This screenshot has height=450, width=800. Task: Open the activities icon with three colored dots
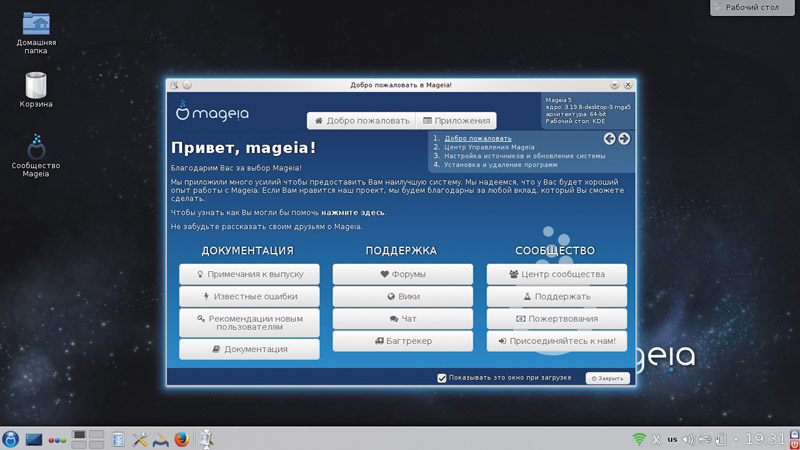(57, 440)
